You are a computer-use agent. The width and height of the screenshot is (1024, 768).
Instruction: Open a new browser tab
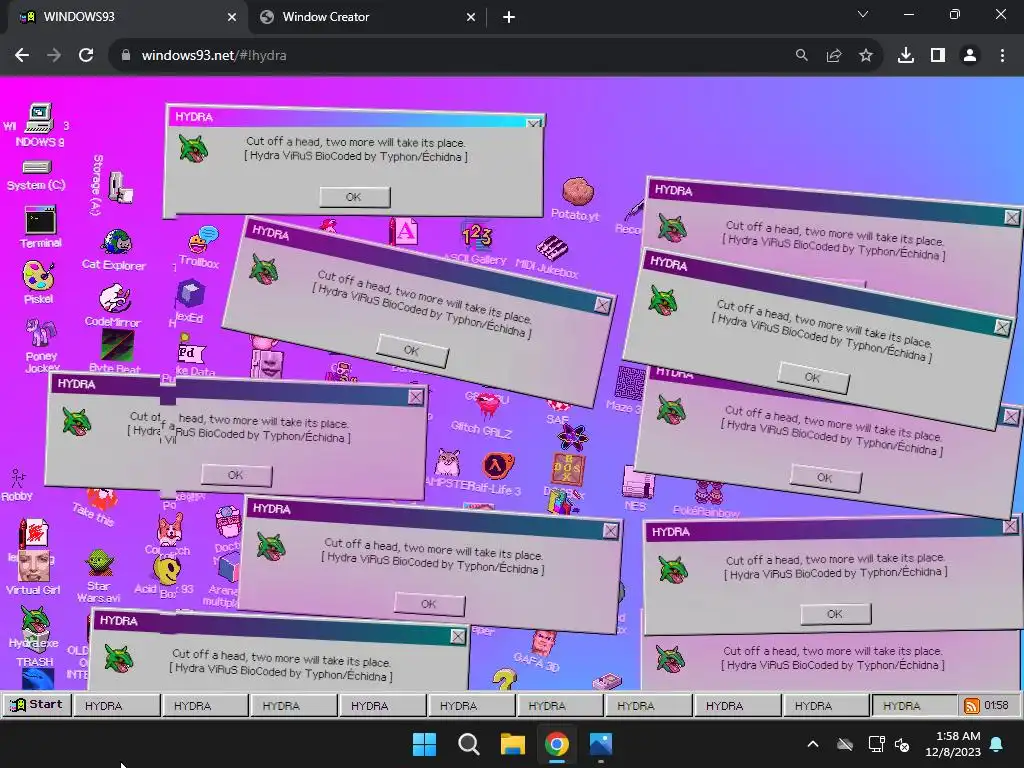pyautogui.click(x=509, y=18)
